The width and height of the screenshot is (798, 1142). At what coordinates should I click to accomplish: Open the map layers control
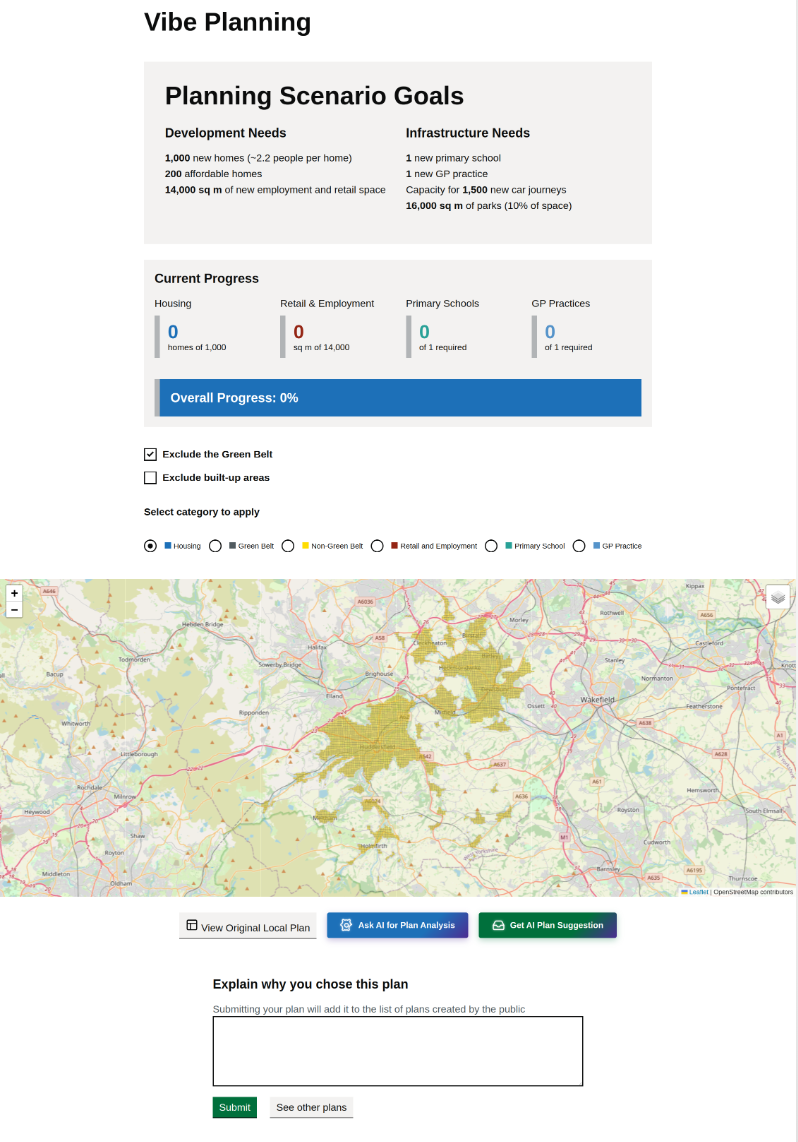(x=778, y=597)
